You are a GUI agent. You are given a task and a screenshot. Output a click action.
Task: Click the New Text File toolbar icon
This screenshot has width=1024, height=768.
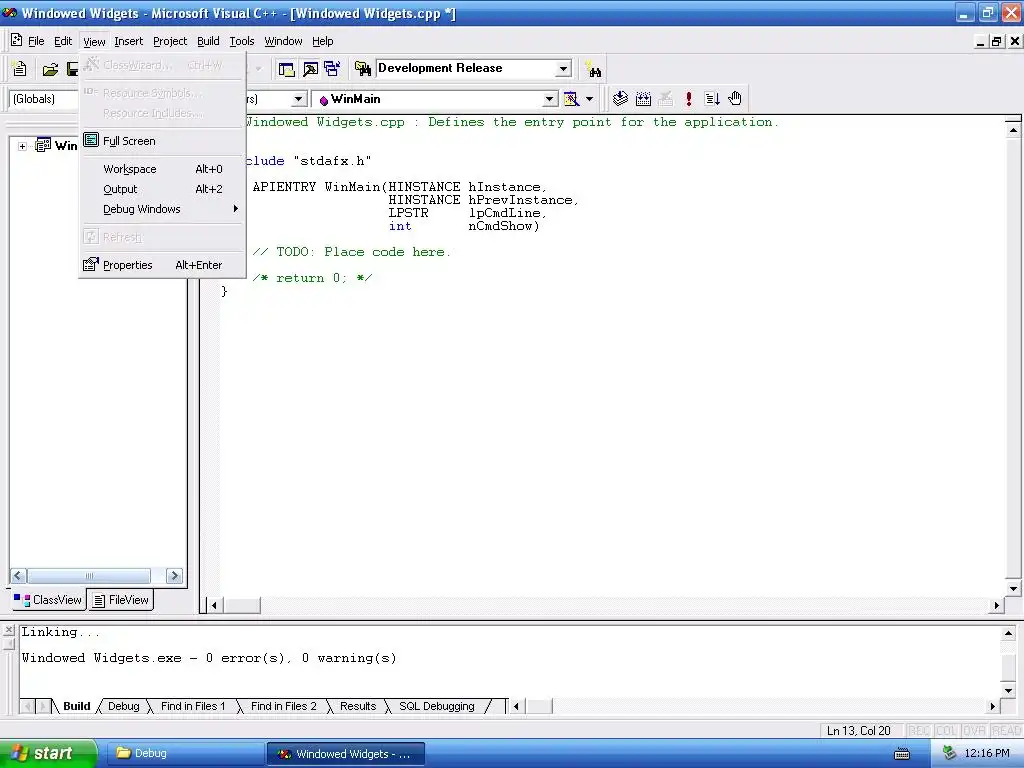pyautogui.click(x=20, y=69)
